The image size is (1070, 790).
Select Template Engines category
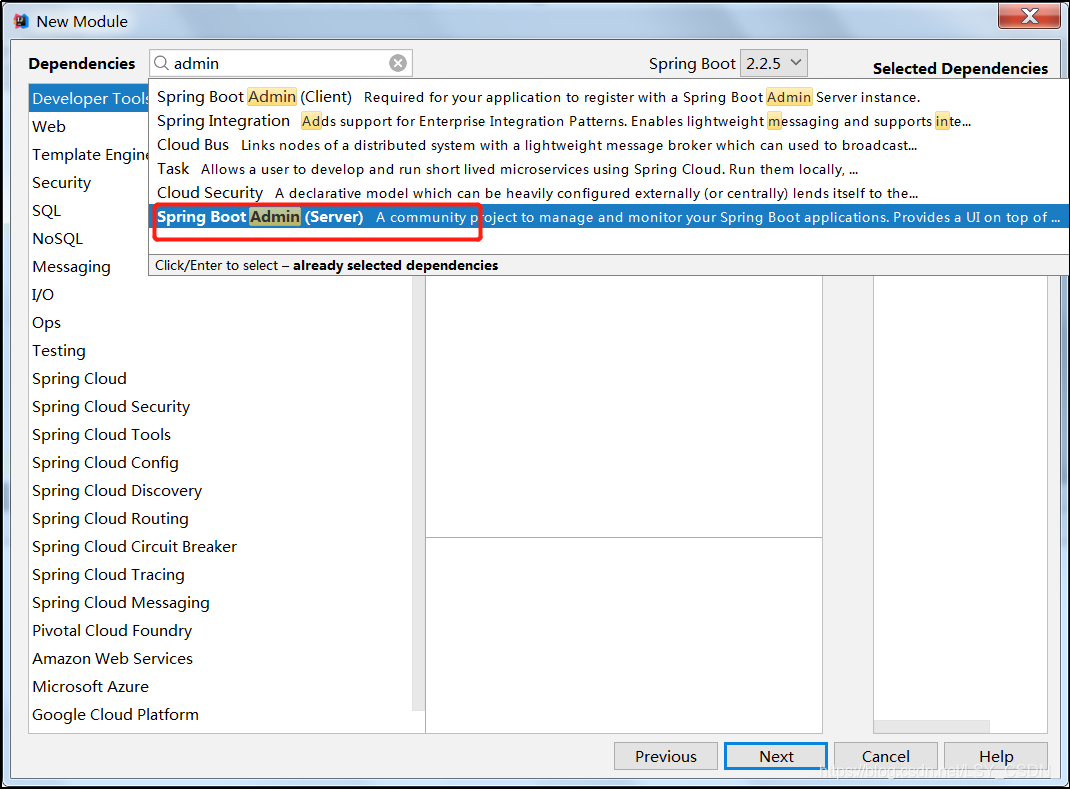coord(89,154)
